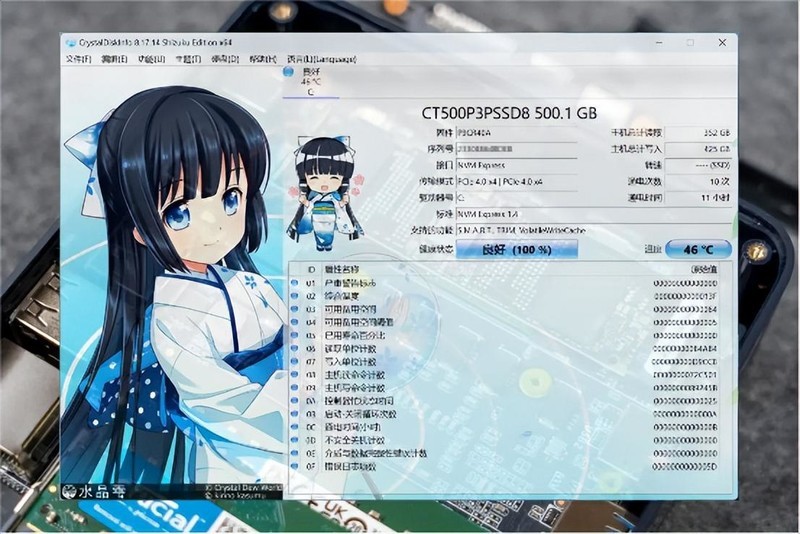Viewport: 800px width, 534px height.
Task: Click status orb of attribute 0E row
Action: coord(294,453)
